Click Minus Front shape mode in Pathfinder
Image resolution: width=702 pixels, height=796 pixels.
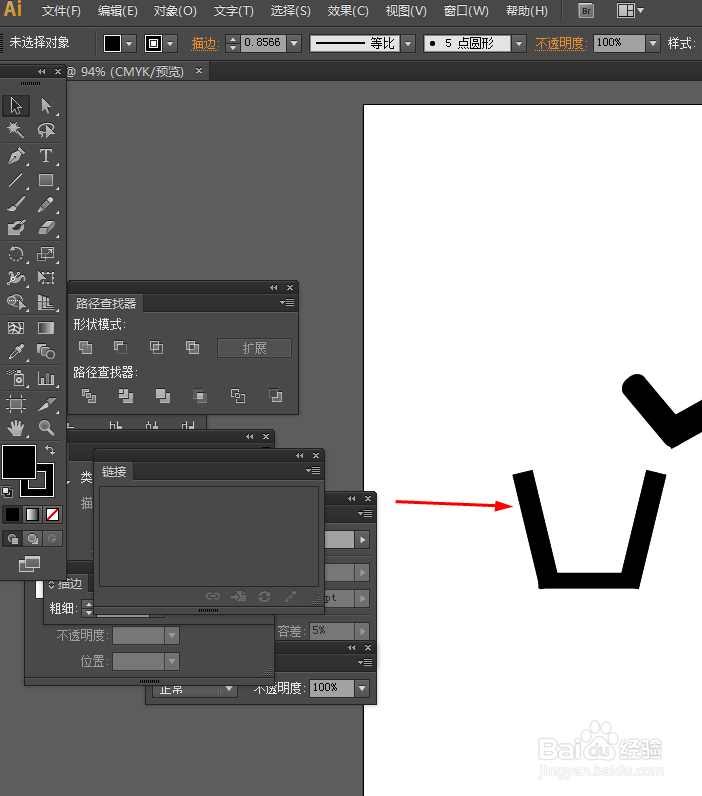click(120, 348)
